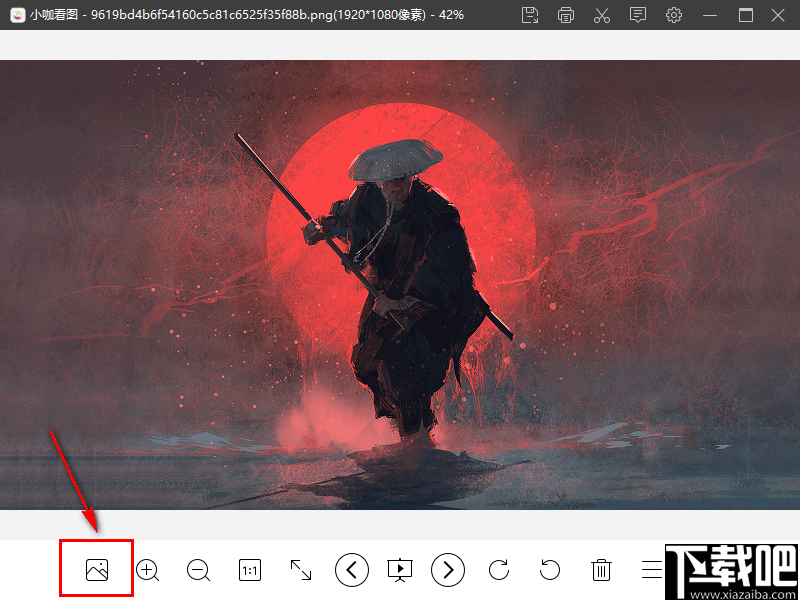This screenshot has width=800, height=600.
Task: Zoom in with the magnifier plus icon
Action: coord(147,569)
